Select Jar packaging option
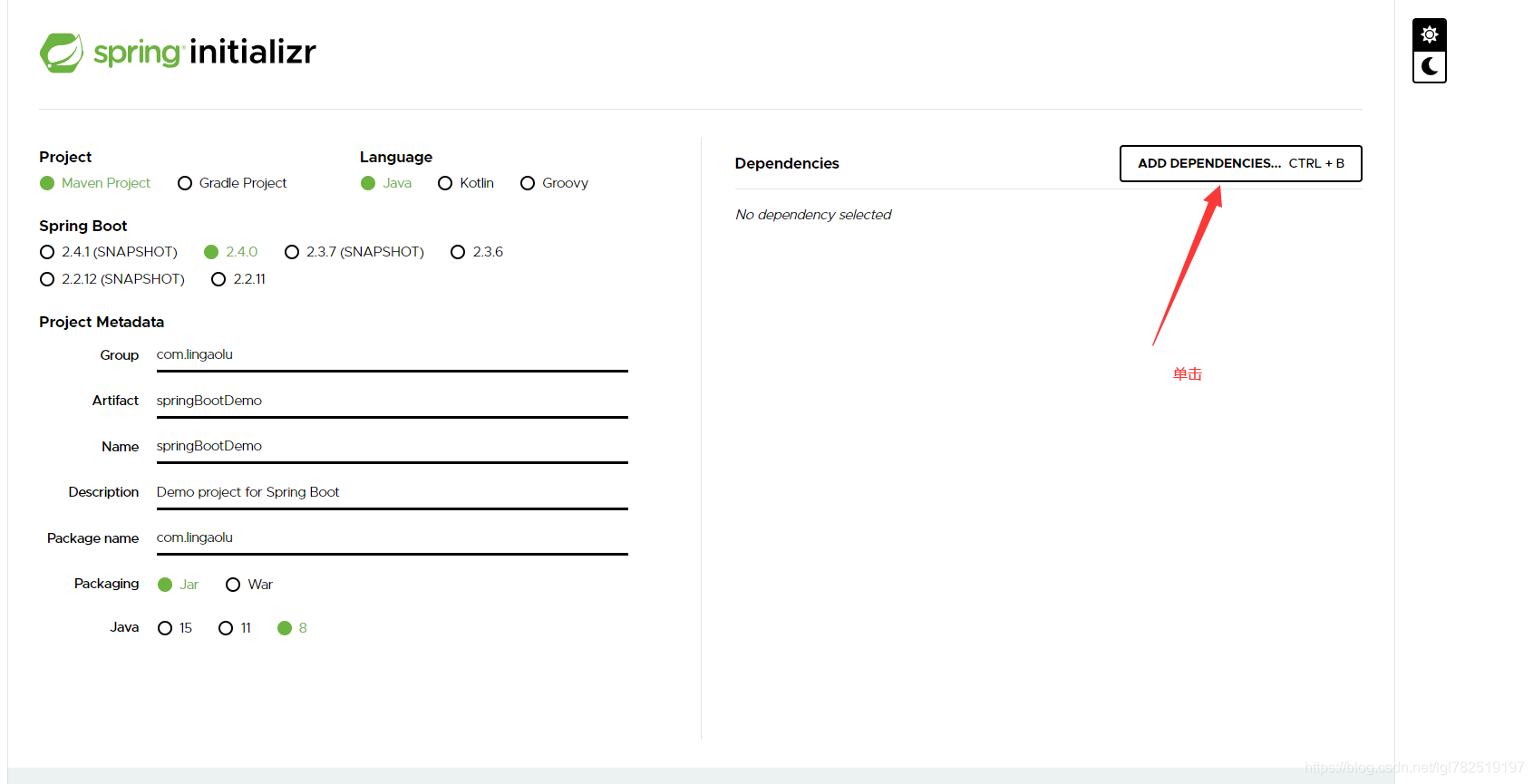 click(x=178, y=585)
